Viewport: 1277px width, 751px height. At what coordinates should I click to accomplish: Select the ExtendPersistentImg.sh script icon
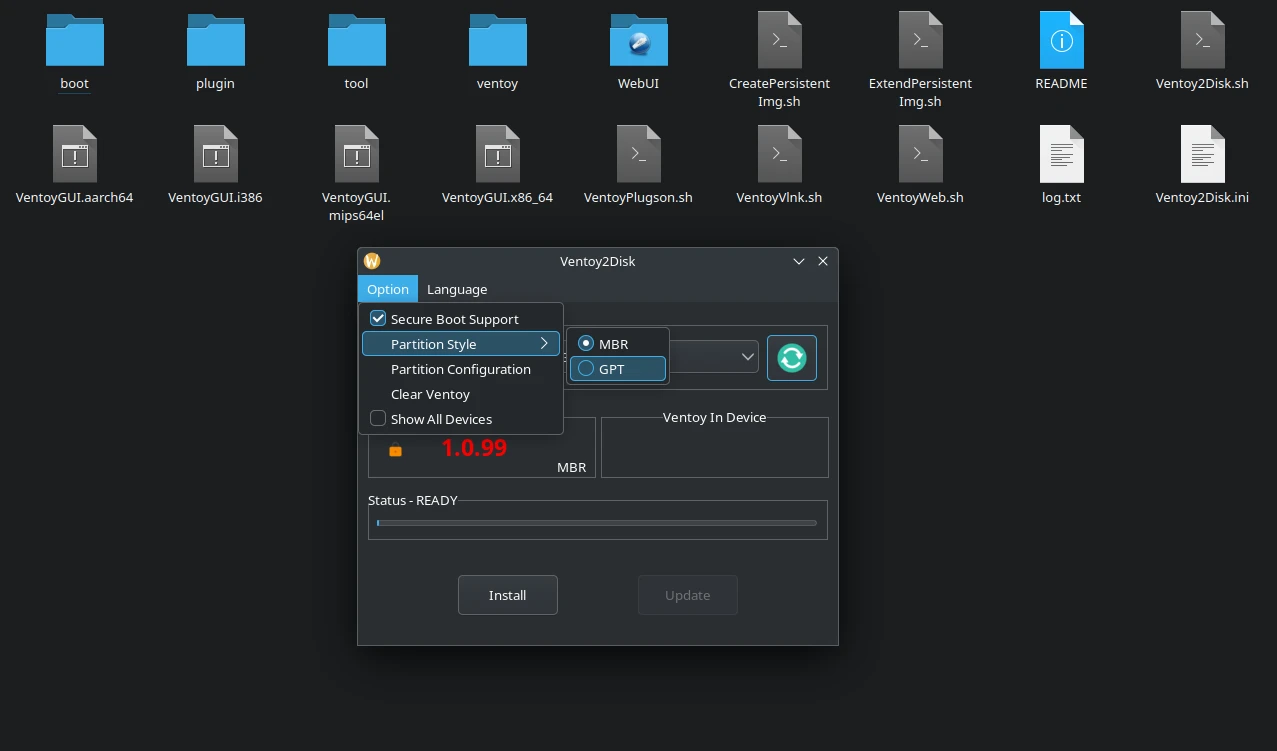click(921, 40)
